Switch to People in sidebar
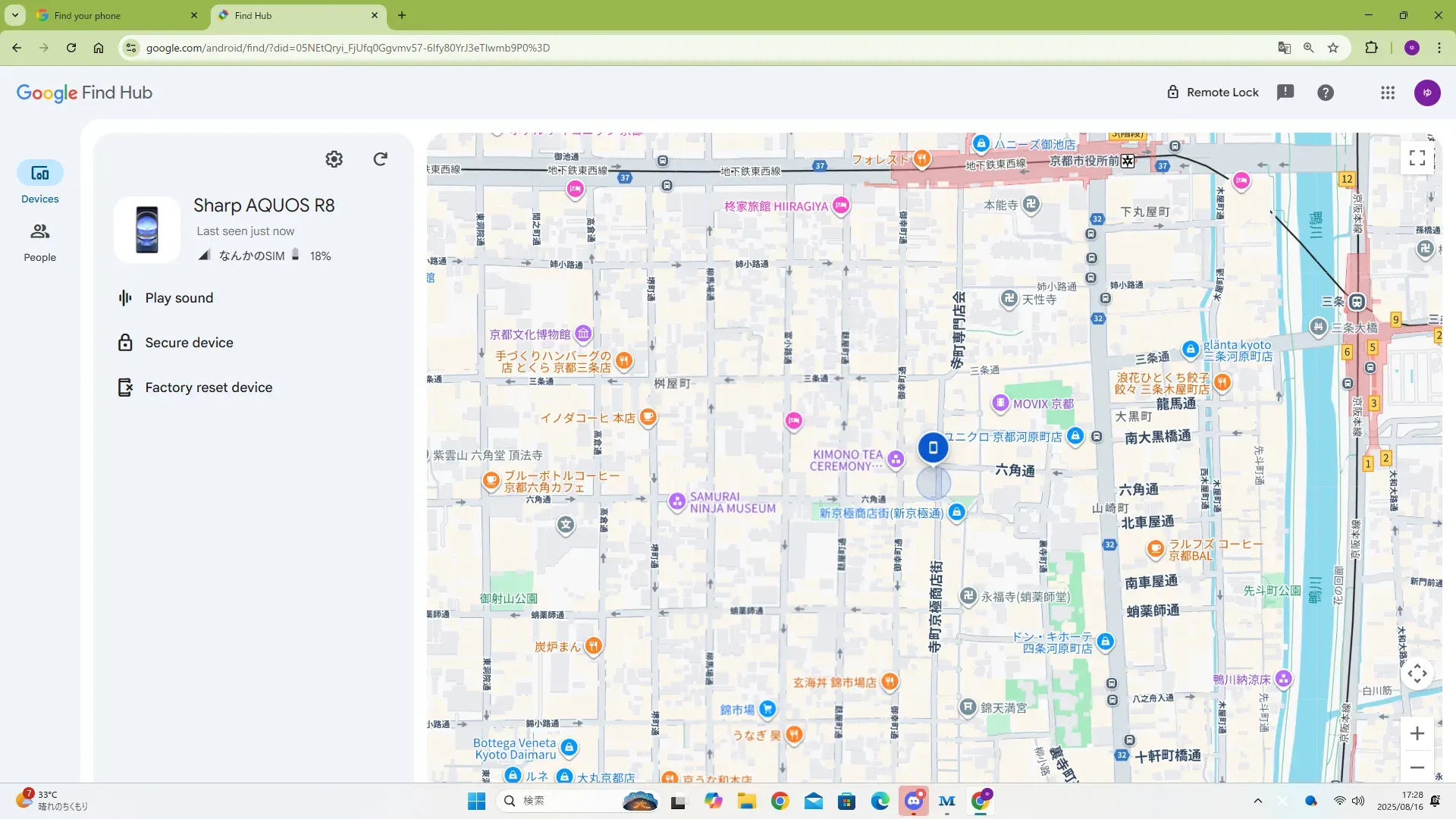The image size is (1456, 819). [x=39, y=241]
